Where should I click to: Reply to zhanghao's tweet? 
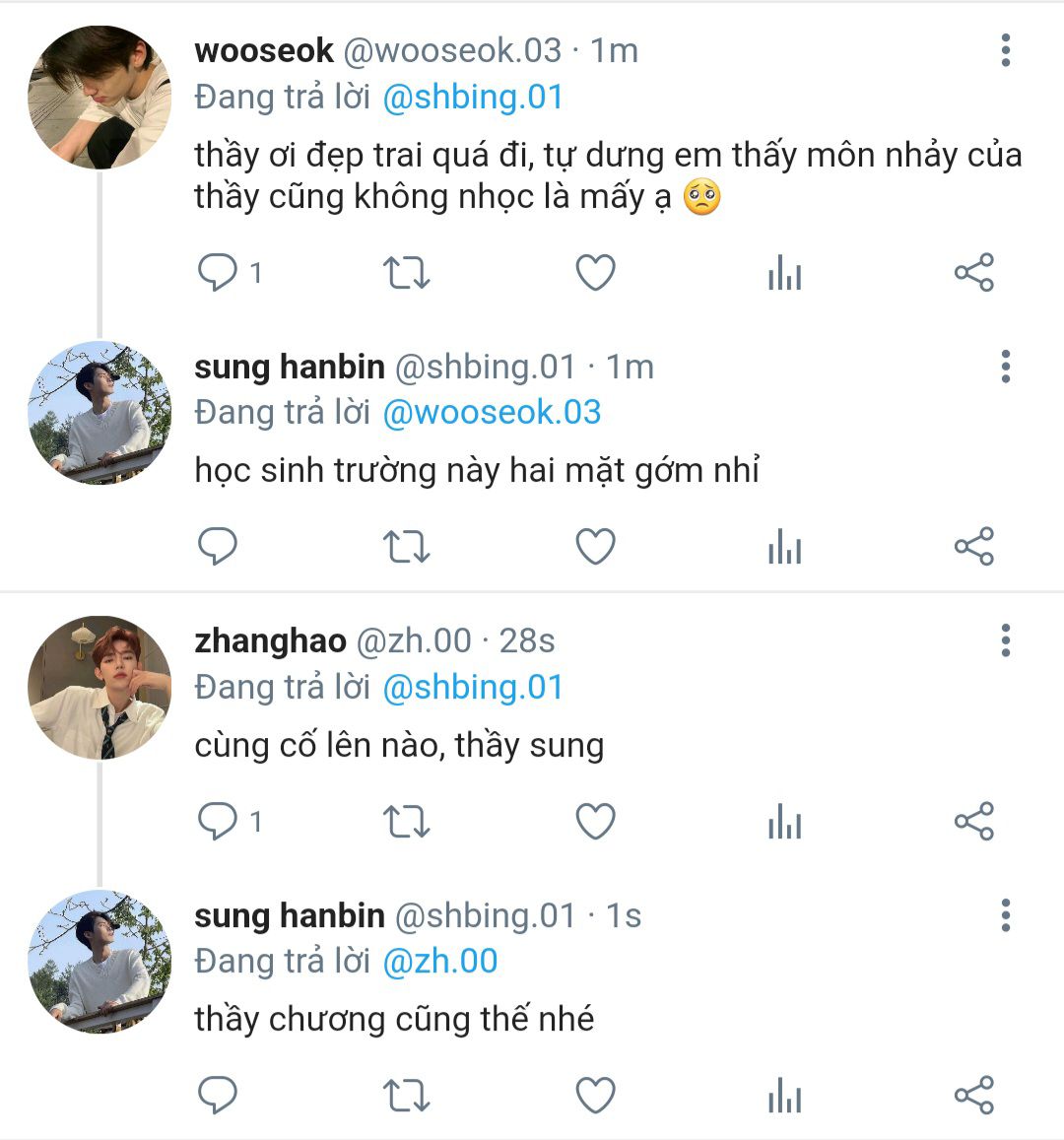click(x=218, y=822)
